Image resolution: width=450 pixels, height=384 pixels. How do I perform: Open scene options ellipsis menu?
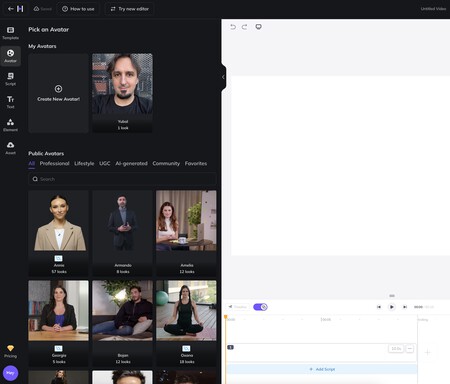[410, 349]
